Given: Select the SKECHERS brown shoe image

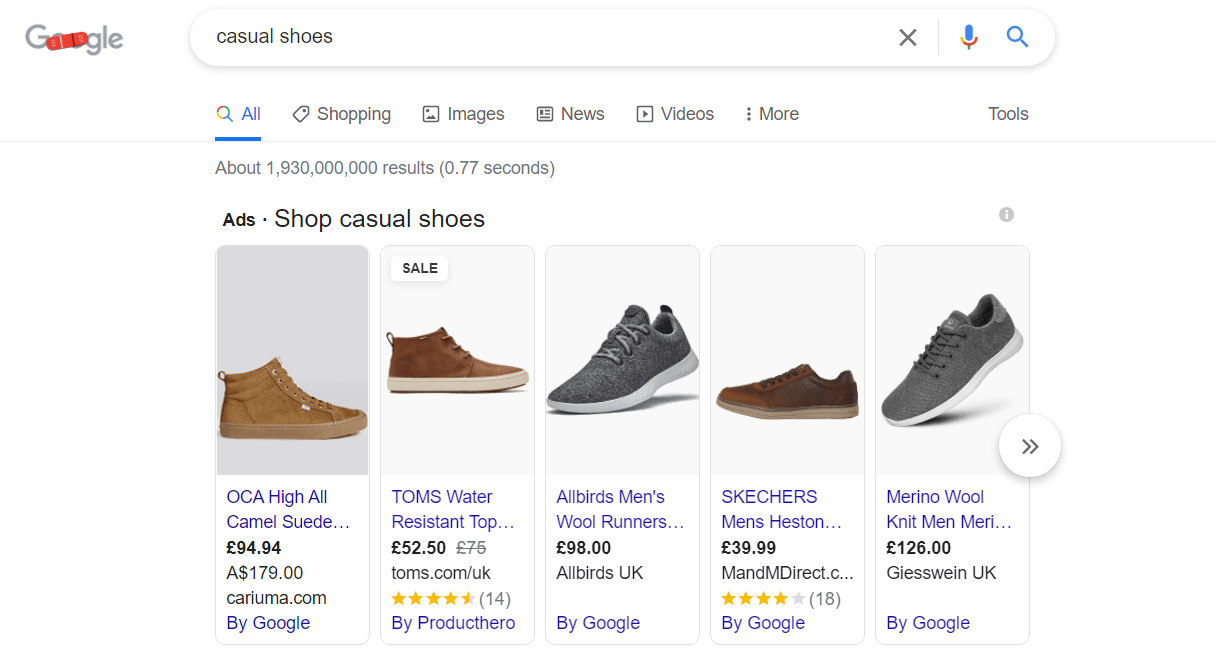Looking at the screenshot, I should (787, 390).
